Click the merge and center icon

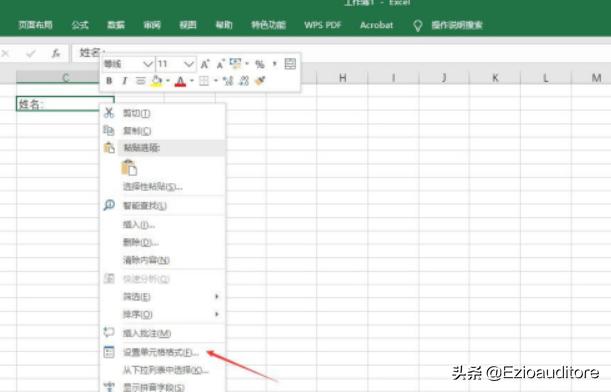point(290,64)
